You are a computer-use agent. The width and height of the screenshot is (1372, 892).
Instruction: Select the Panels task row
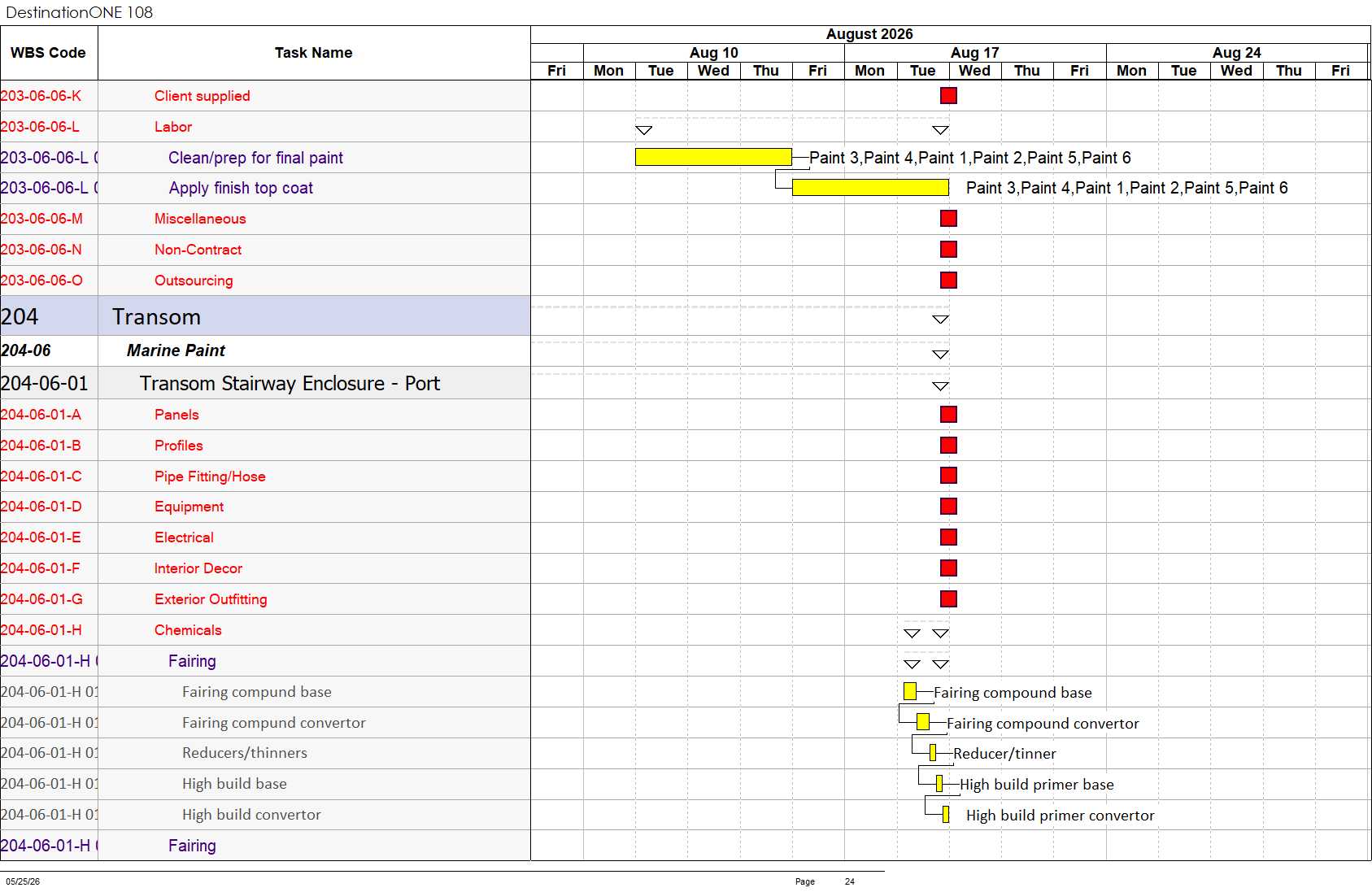[x=265, y=415]
